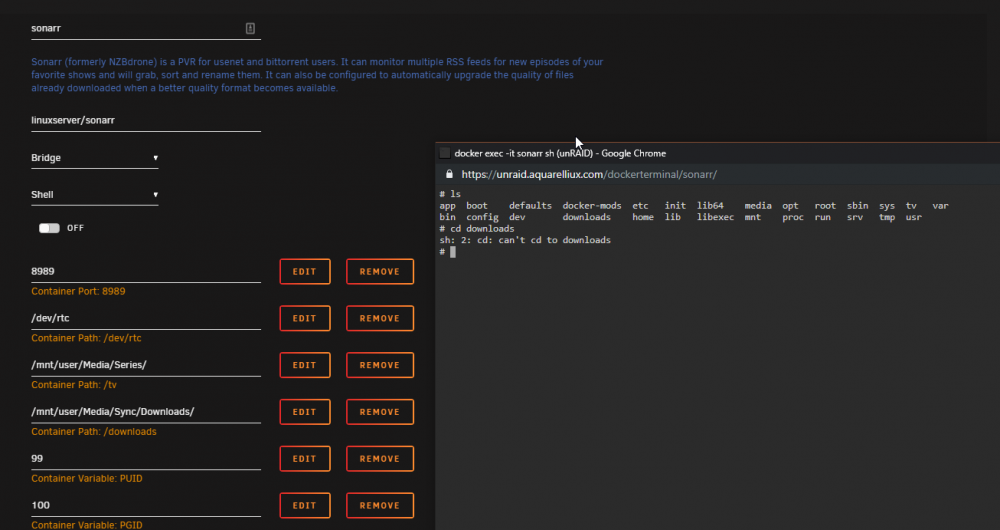Edit the /dev/rtc device entry

pyautogui.click(x=305, y=318)
